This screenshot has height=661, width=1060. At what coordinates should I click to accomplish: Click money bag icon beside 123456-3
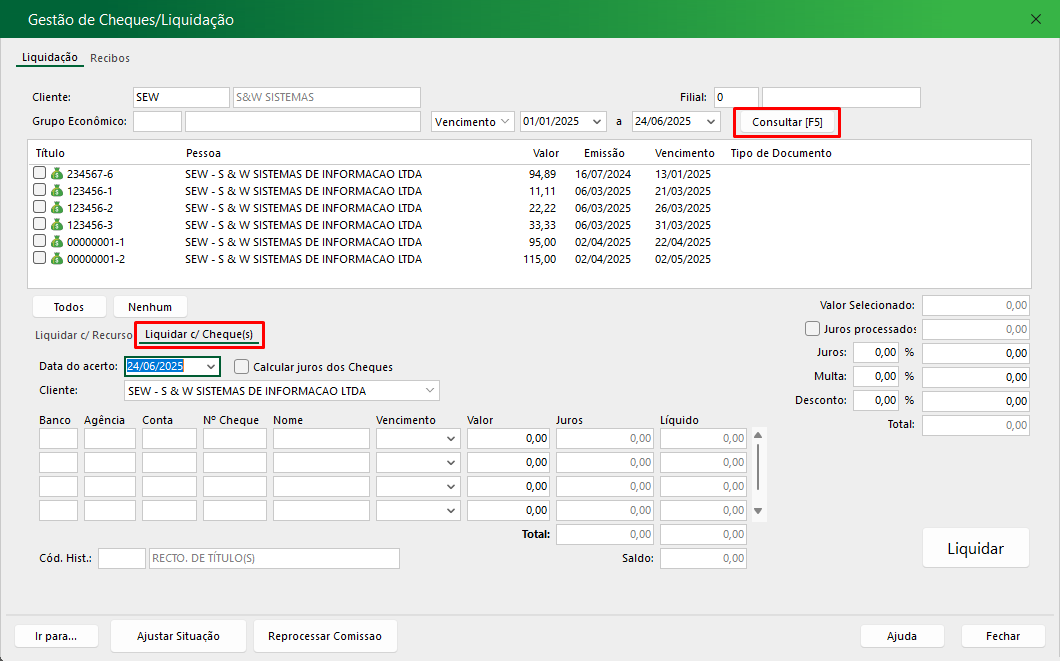57,225
